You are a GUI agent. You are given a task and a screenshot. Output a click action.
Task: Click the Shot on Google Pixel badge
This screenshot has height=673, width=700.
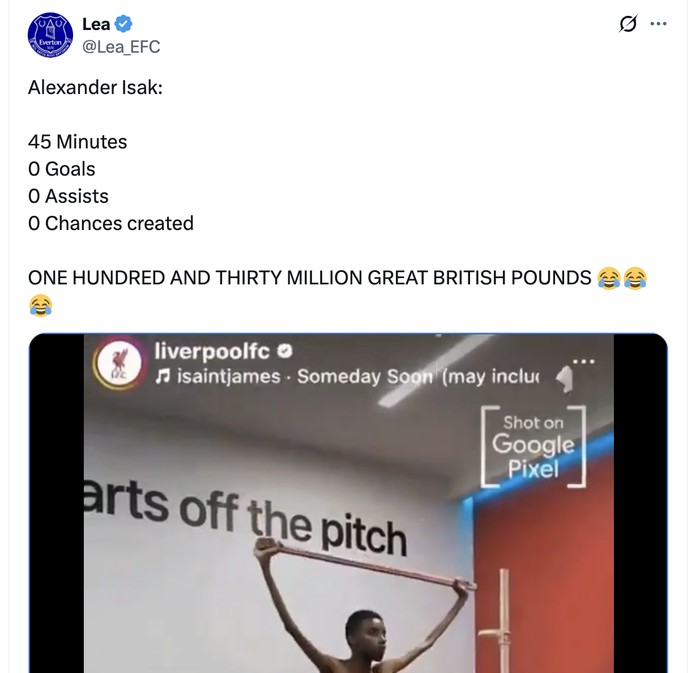[x=533, y=446]
